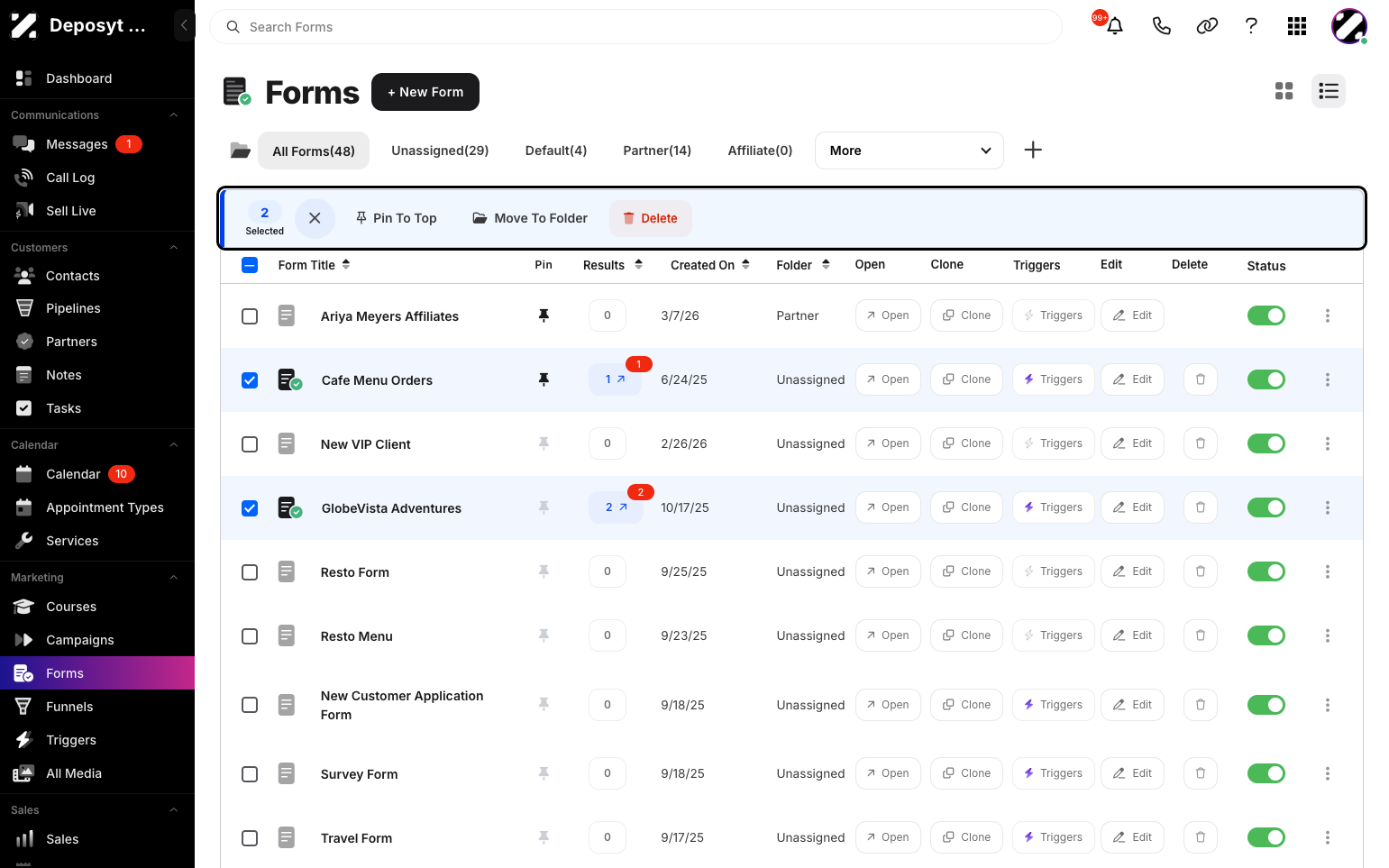Check the Ariya Meyers Affiliates checkbox

250,316
